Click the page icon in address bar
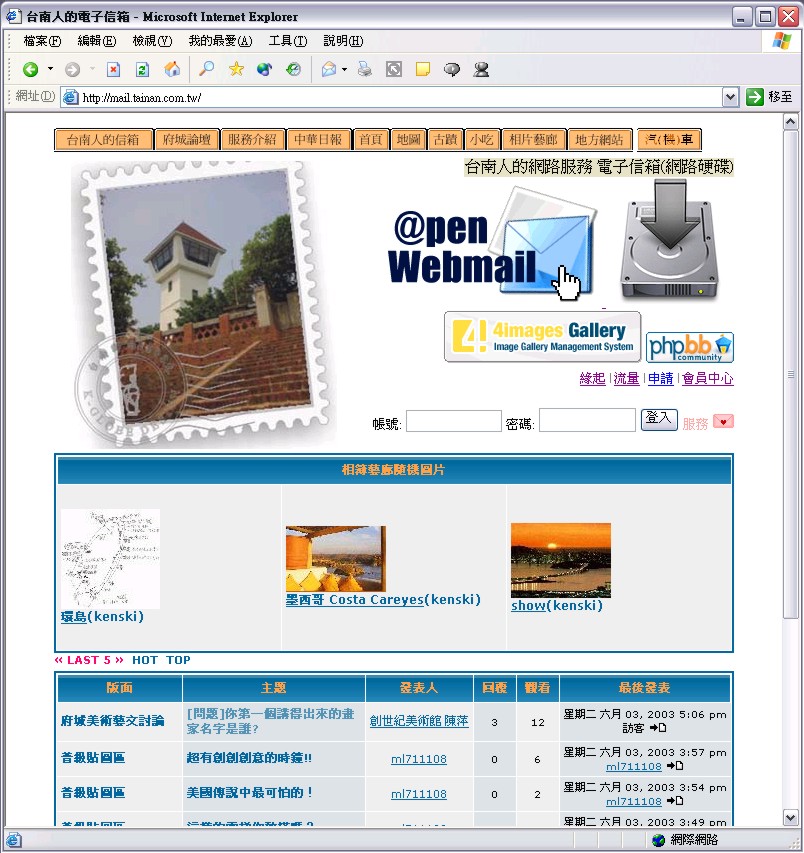Viewport: 804px width, 853px height. (x=71, y=97)
